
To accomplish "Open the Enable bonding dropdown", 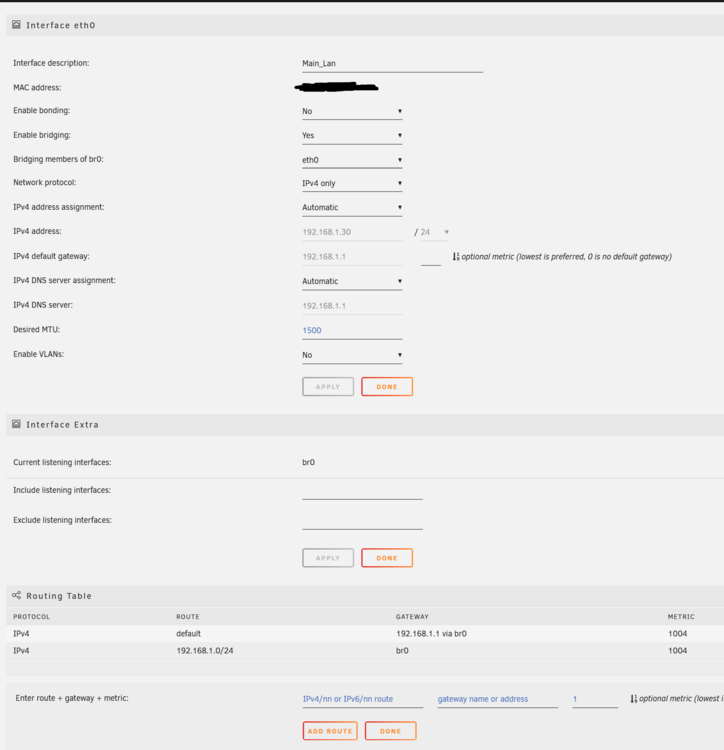I will point(352,111).
